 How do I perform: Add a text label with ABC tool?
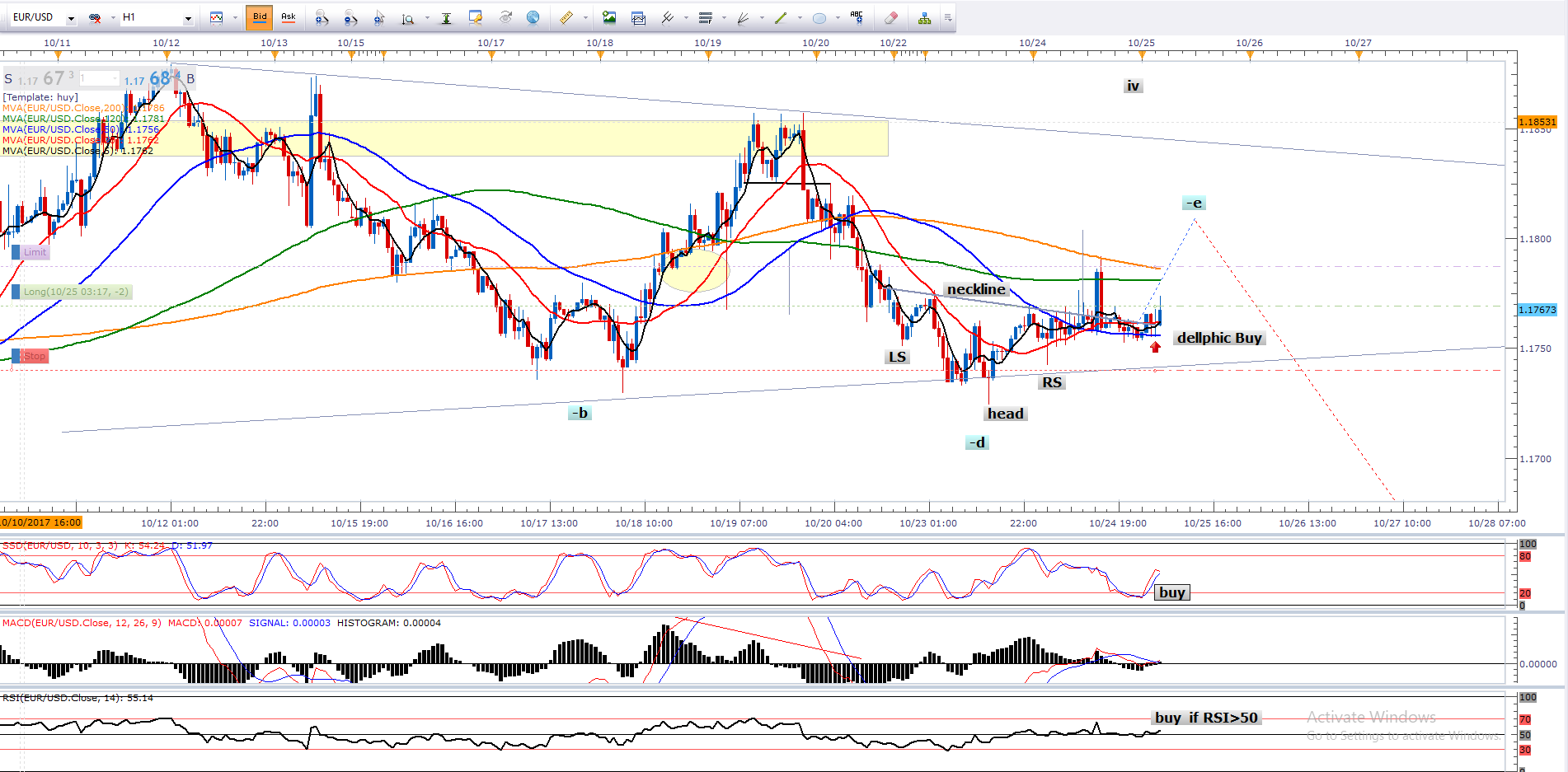857,17
